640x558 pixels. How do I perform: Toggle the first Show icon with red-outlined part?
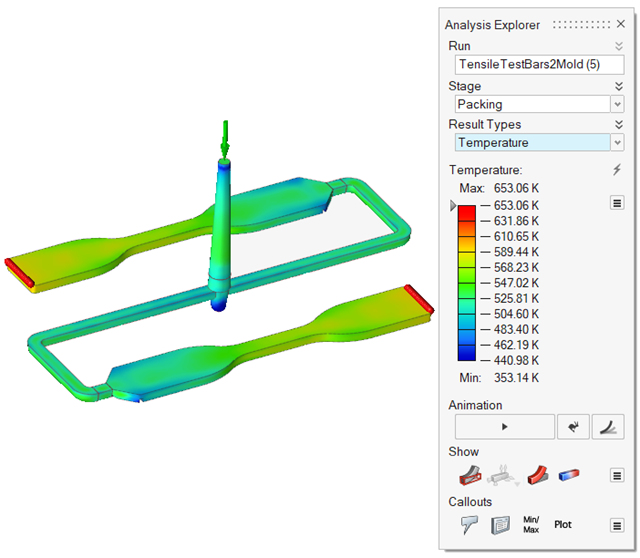click(469, 473)
